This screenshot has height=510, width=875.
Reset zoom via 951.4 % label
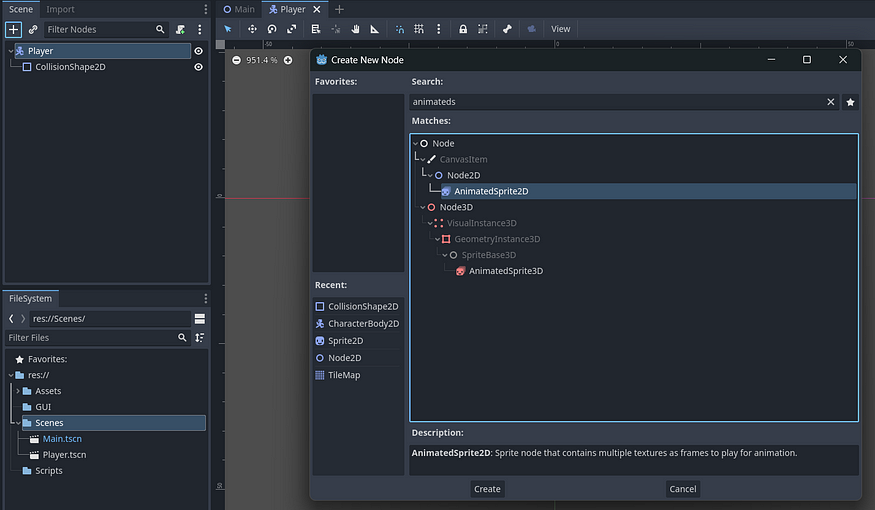[x=262, y=60]
